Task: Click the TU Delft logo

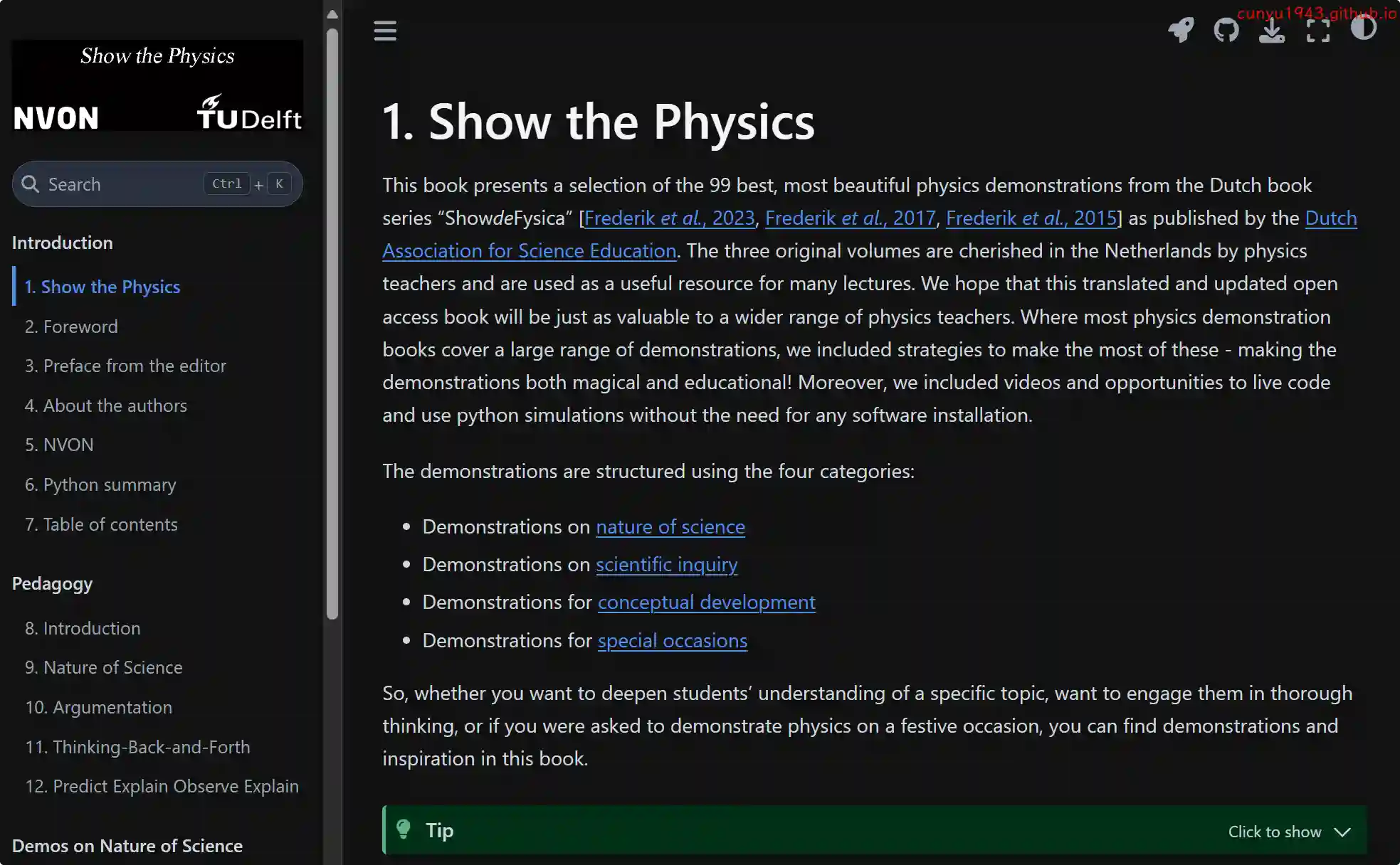Action: pyautogui.click(x=248, y=113)
